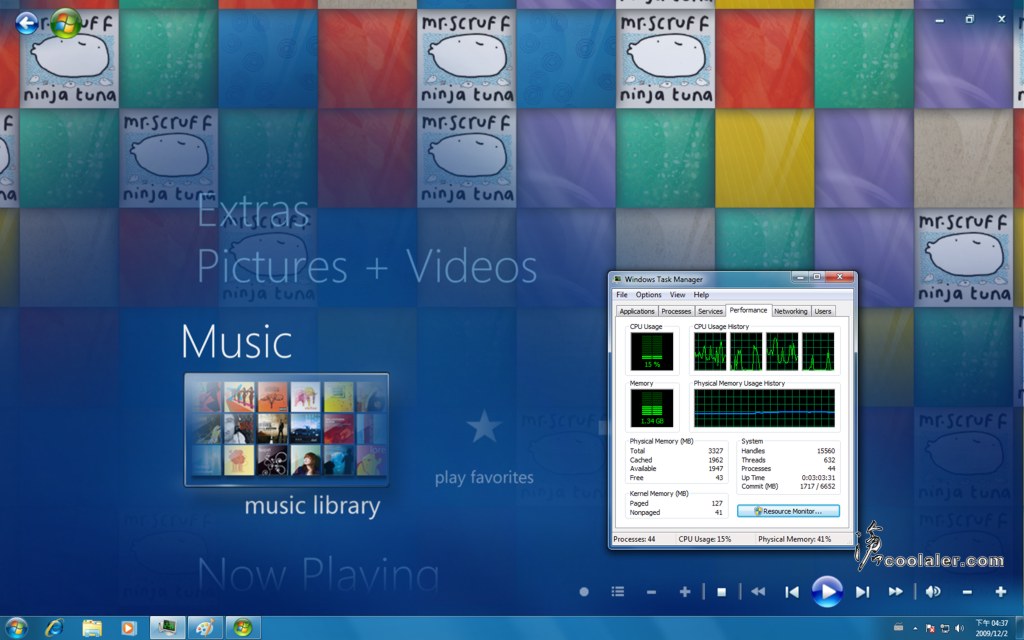The image size is (1024, 640).
Task: Click the Resource Monitor button
Action: tap(788, 511)
